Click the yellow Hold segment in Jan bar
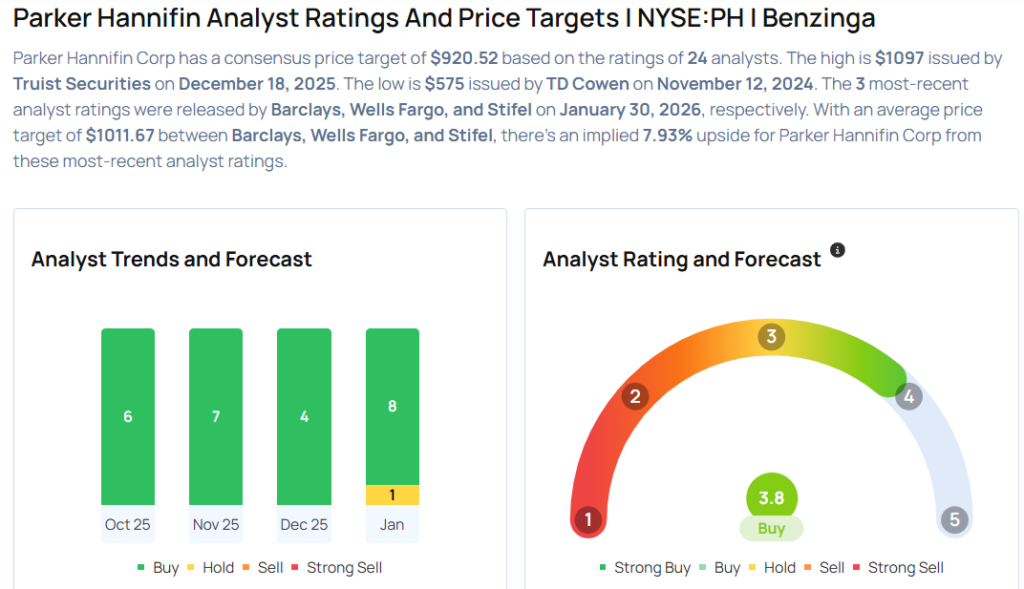The height and width of the screenshot is (589, 1024). coord(392,495)
